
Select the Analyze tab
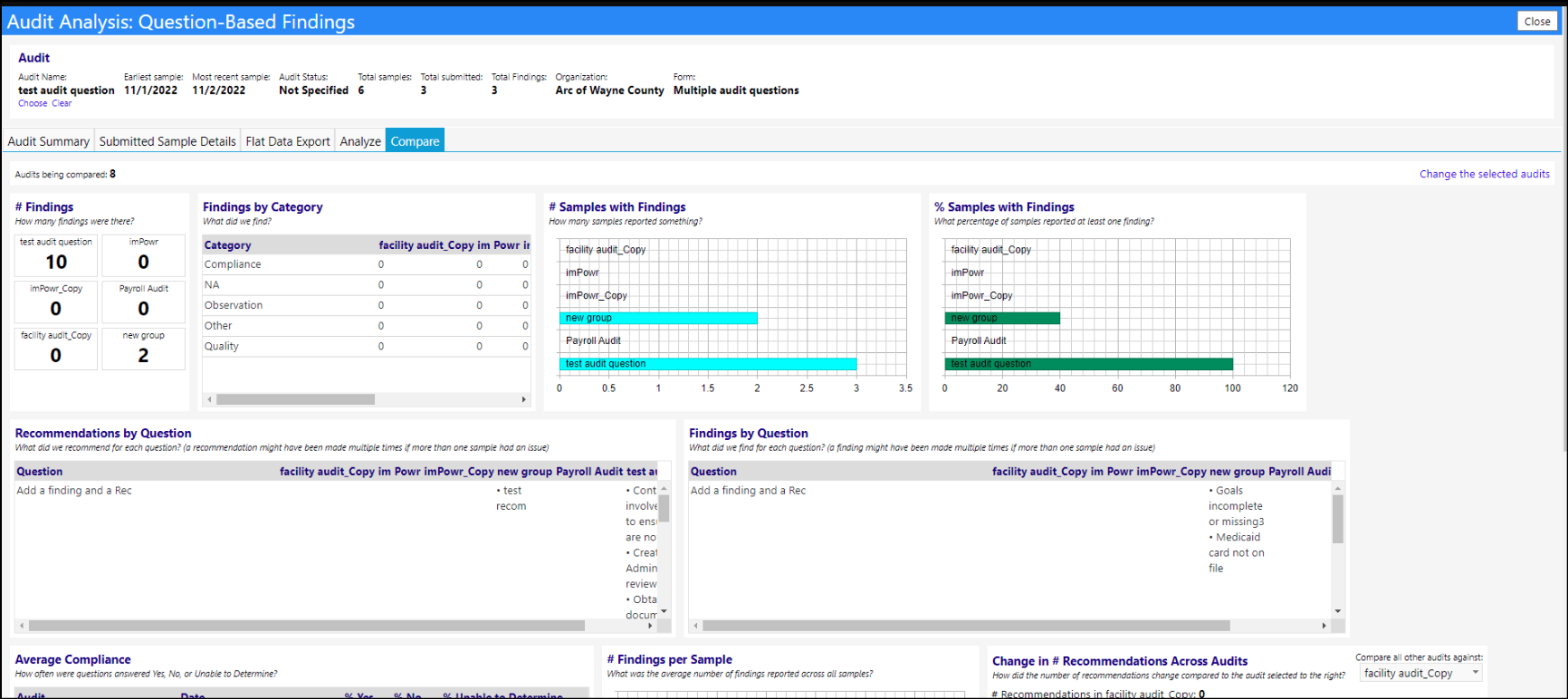pos(360,141)
